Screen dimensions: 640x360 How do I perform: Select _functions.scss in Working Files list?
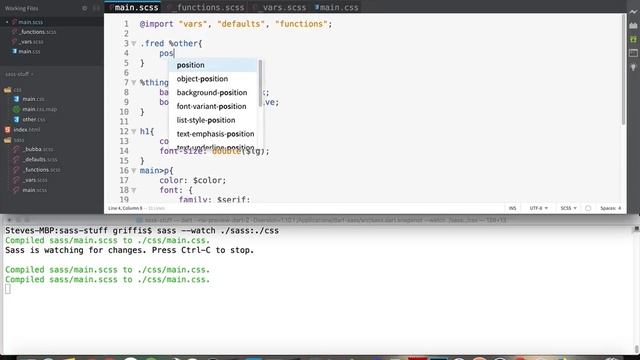38,32
